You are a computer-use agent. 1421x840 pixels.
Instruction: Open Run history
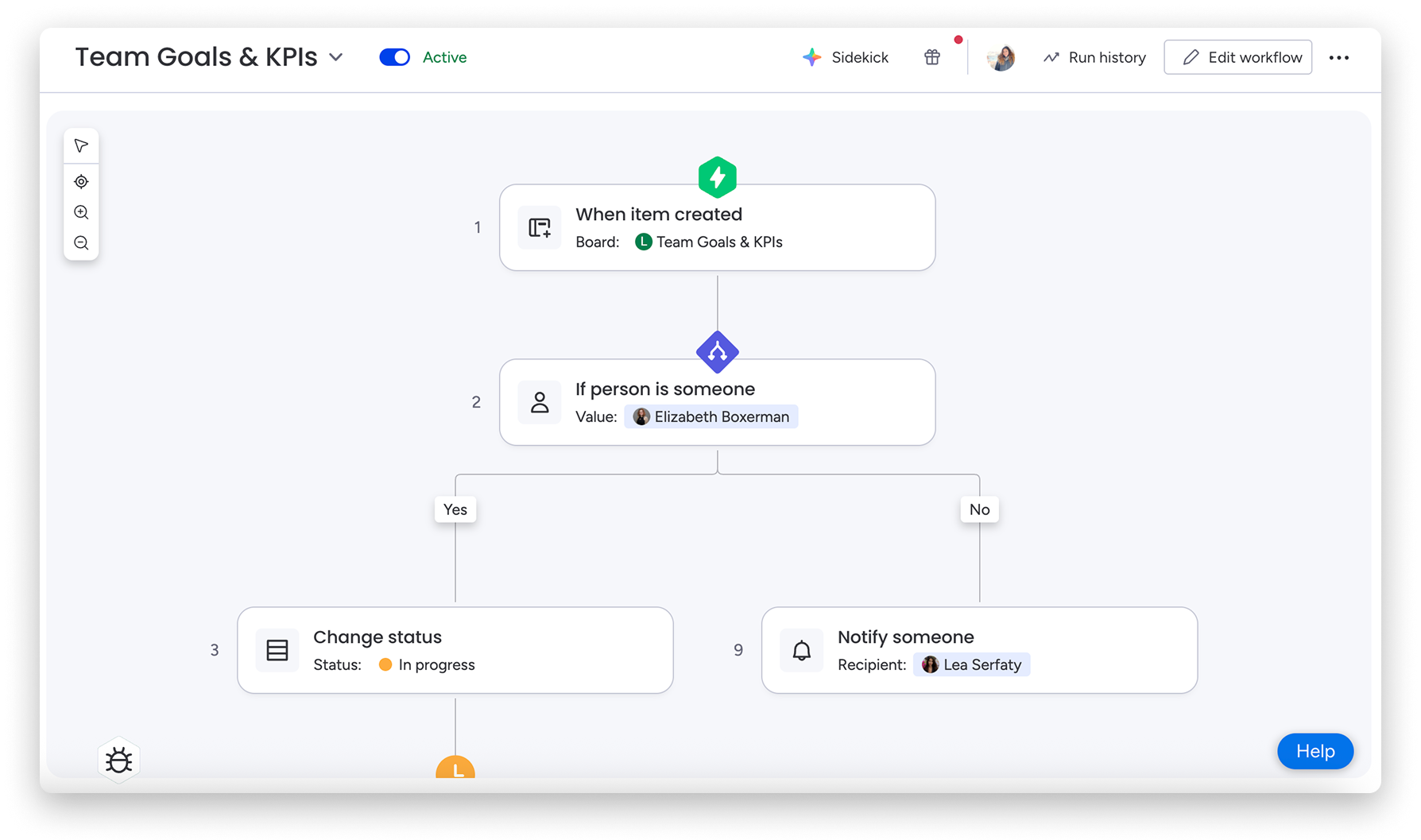click(x=1094, y=57)
